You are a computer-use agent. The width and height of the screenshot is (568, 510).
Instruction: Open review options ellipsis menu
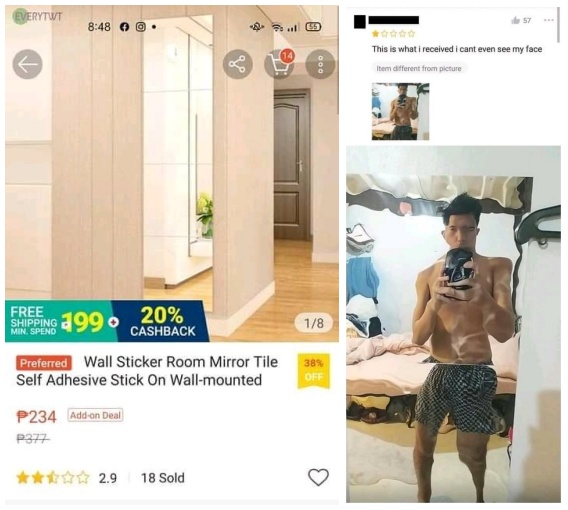(x=548, y=20)
